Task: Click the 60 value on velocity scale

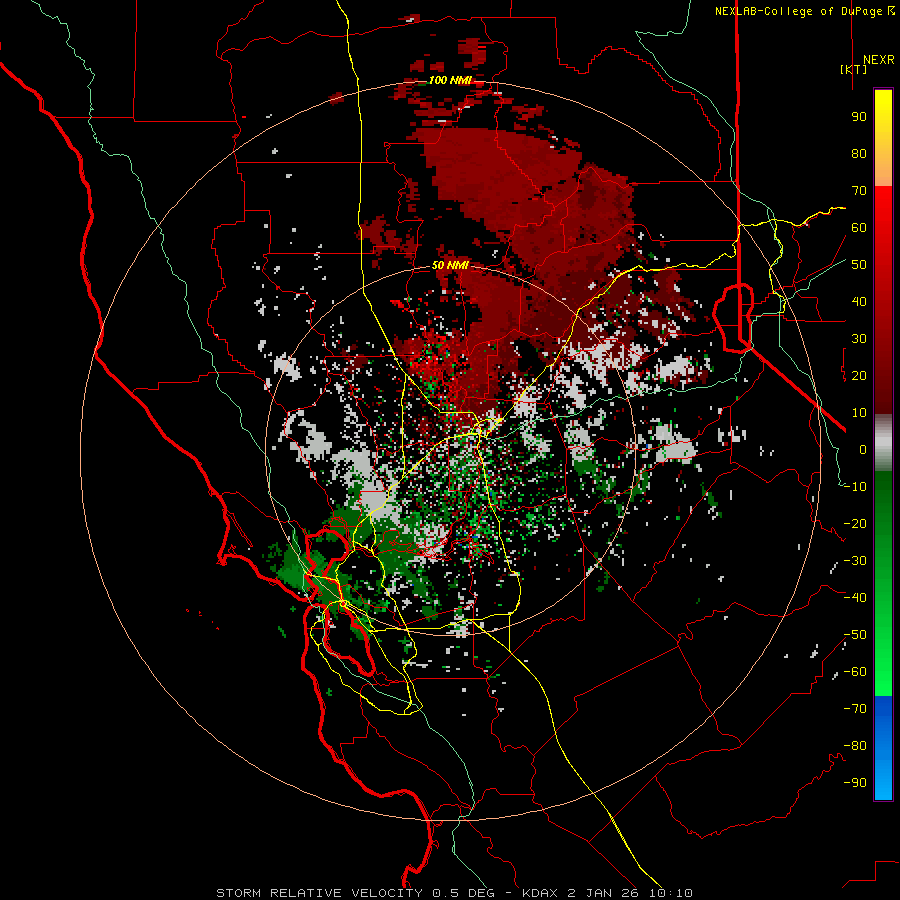Action: coord(859,227)
